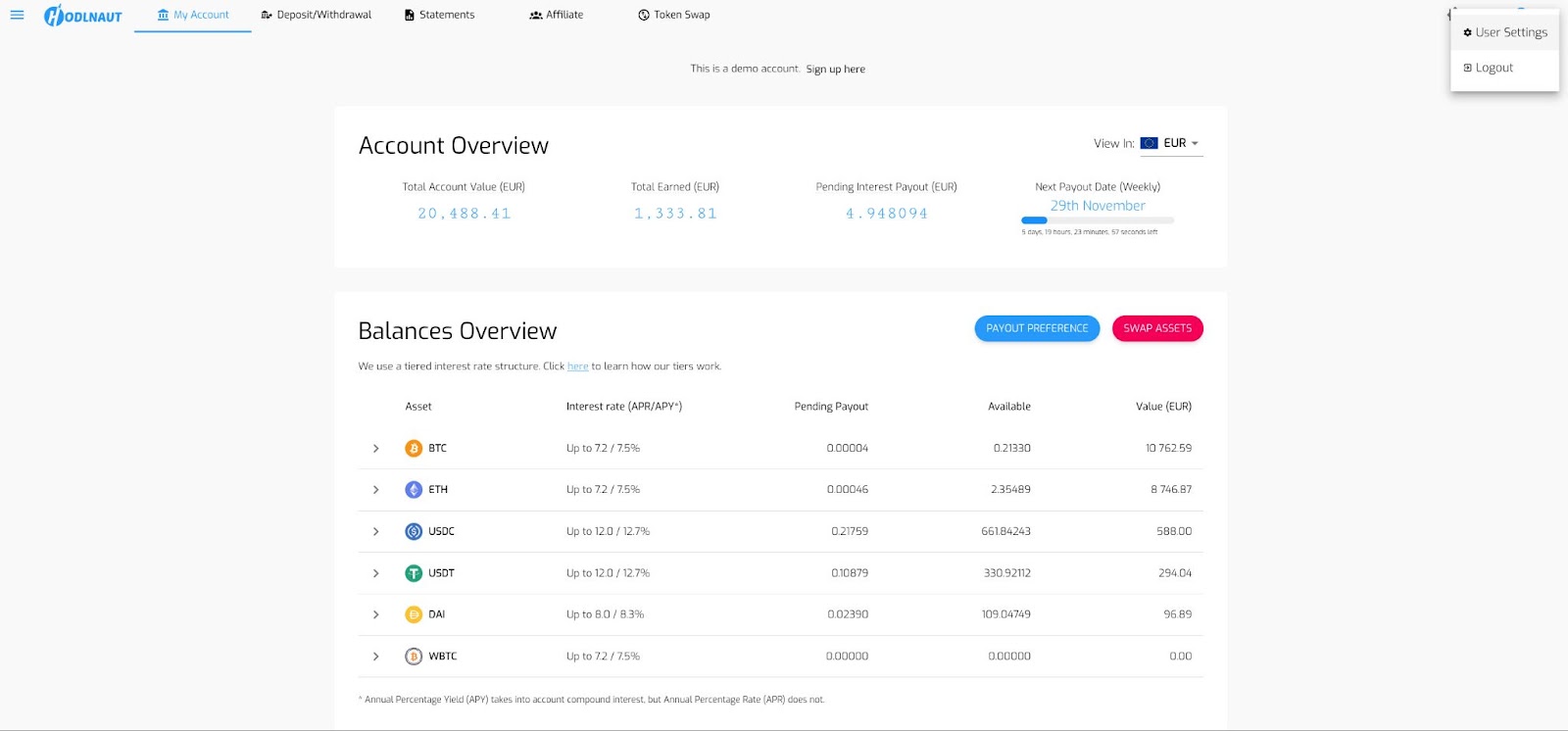Viewport: 1568px width, 731px height.
Task: Open the EUR currency dropdown
Action: 1171,143
